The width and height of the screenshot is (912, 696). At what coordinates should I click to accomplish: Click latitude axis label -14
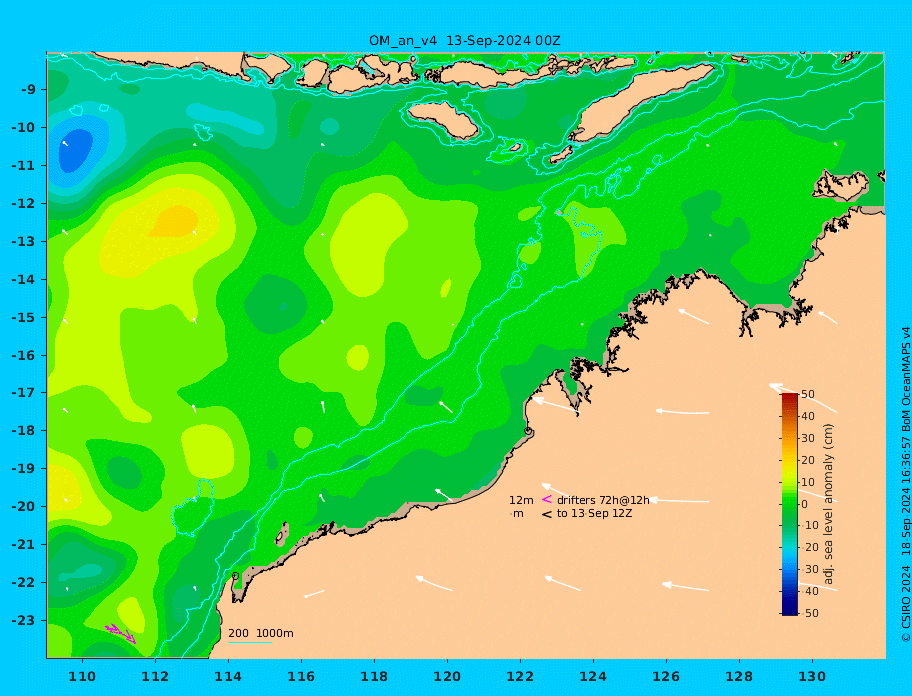(x=23, y=280)
